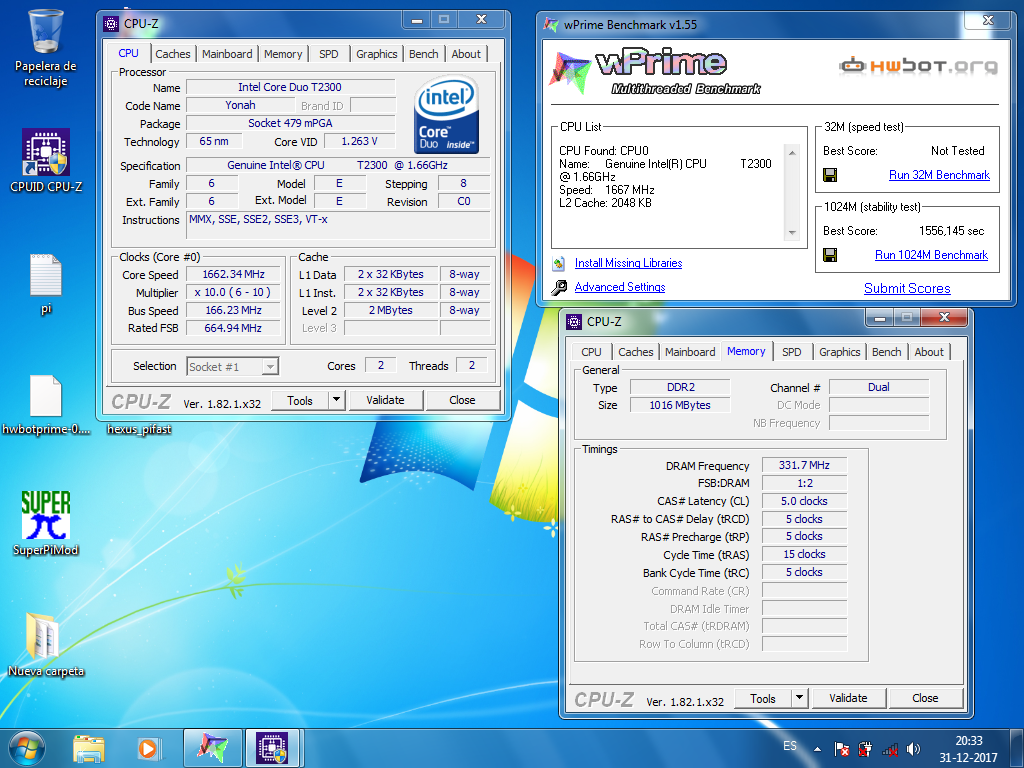
Task: Open the Nueva carpeta folder icon
Action: pos(46,644)
